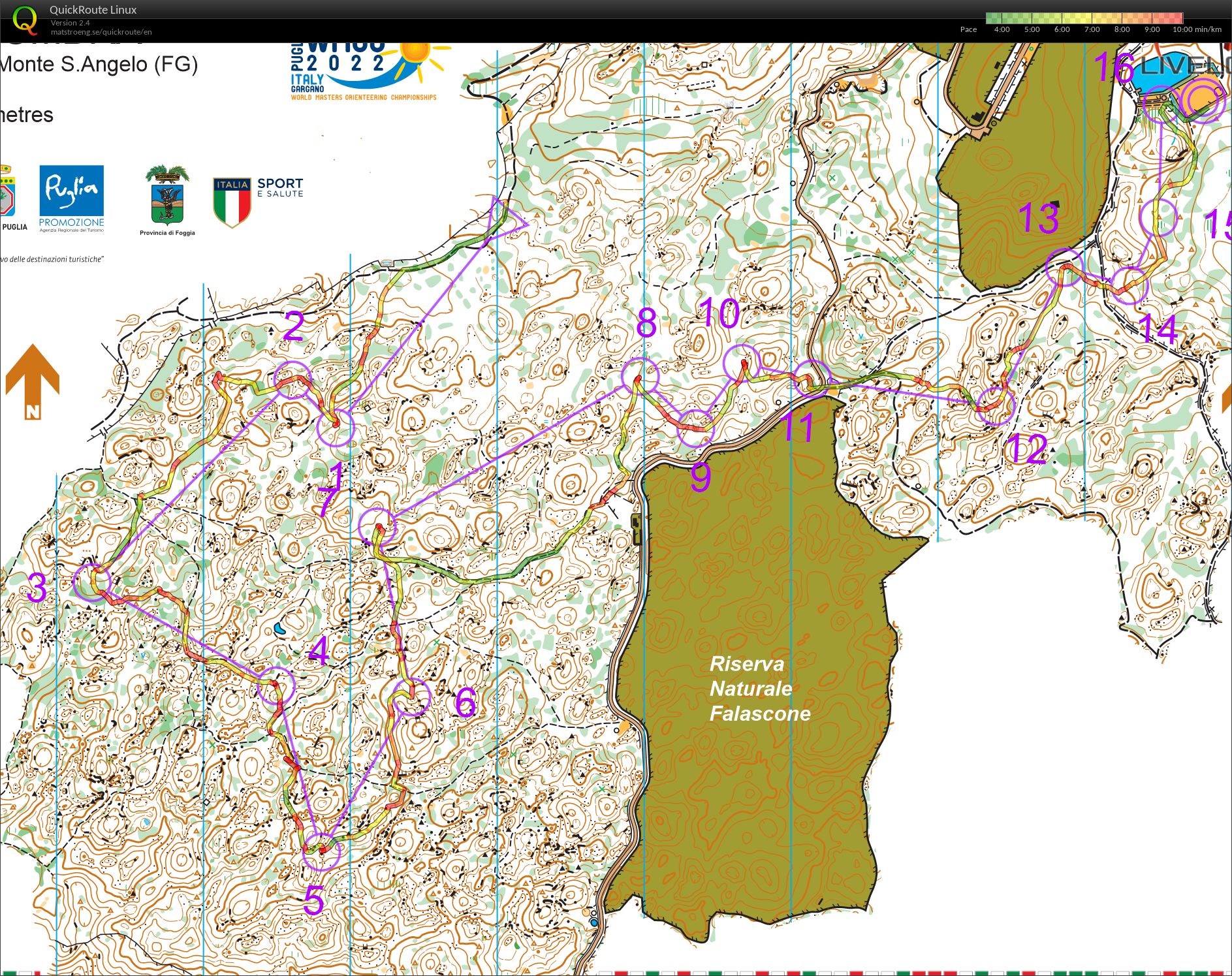The height and width of the screenshot is (976, 1232).
Task: Select the control circle for control 11
Action: (x=812, y=379)
